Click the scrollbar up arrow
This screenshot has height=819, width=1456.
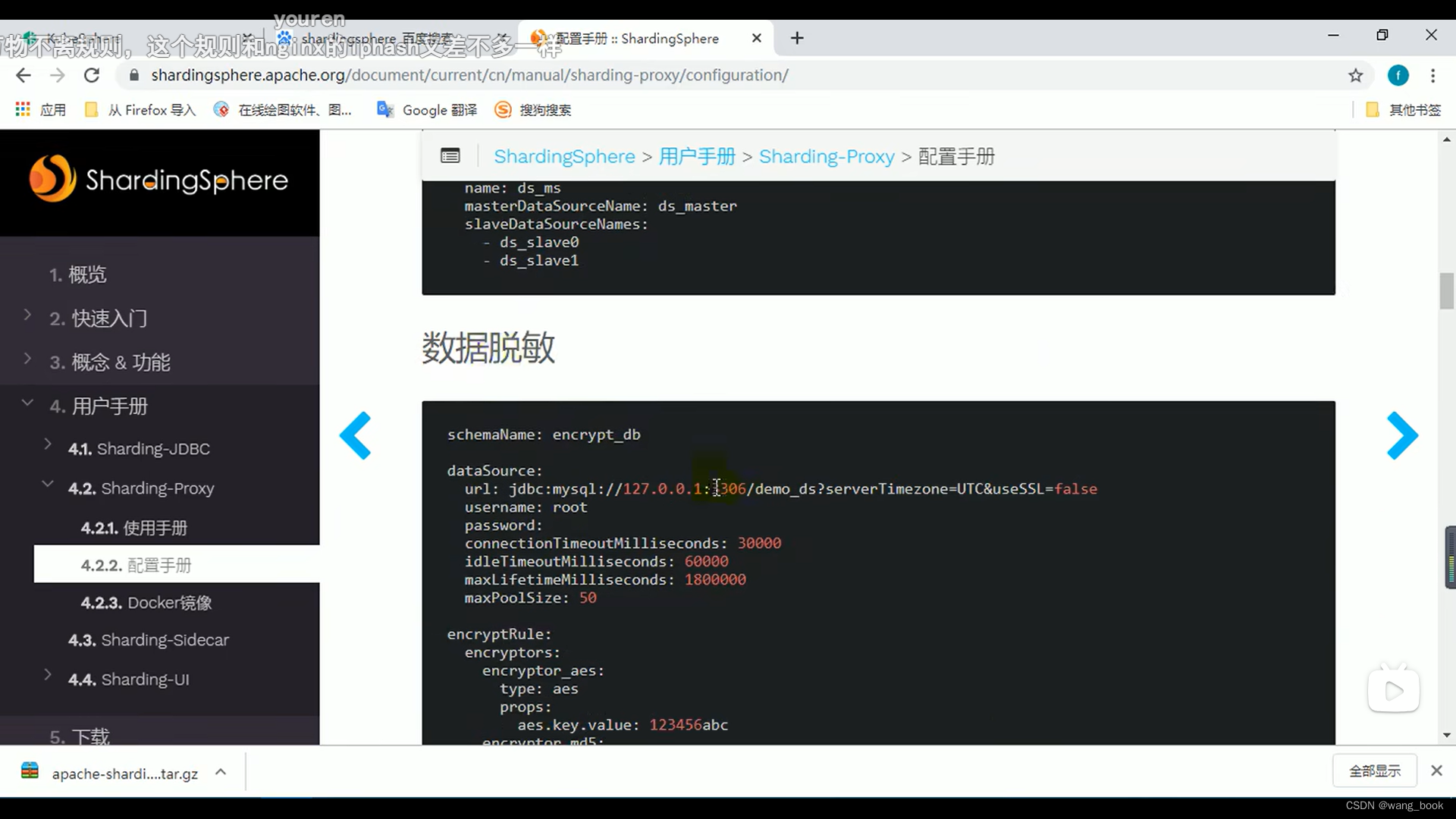click(x=1447, y=140)
